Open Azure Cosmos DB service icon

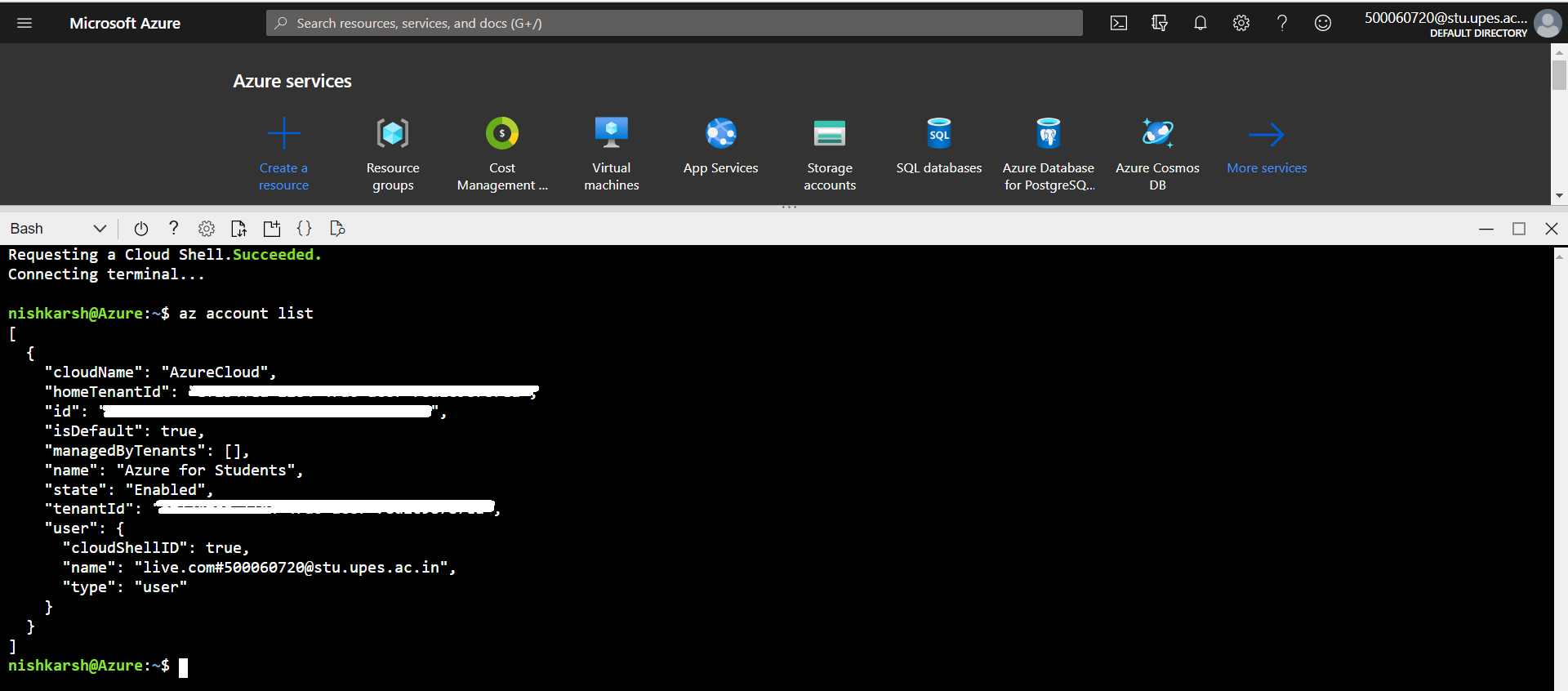pos(1158,133)
